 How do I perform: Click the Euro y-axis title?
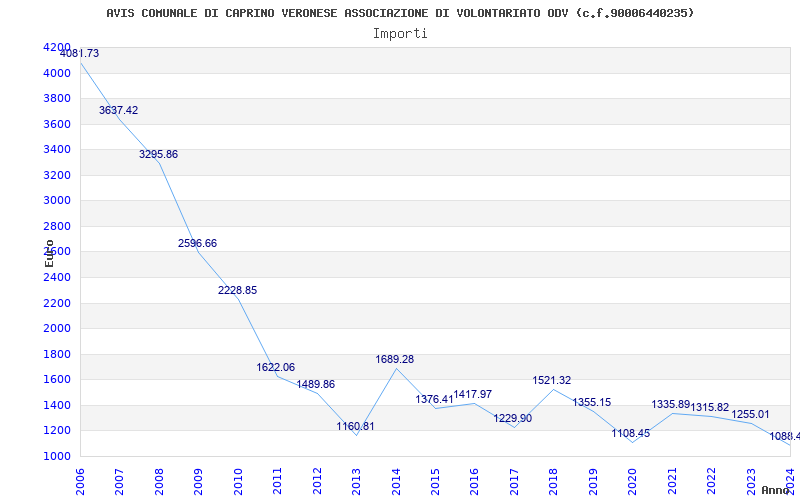pyautogui.click(x=49, y=253)
